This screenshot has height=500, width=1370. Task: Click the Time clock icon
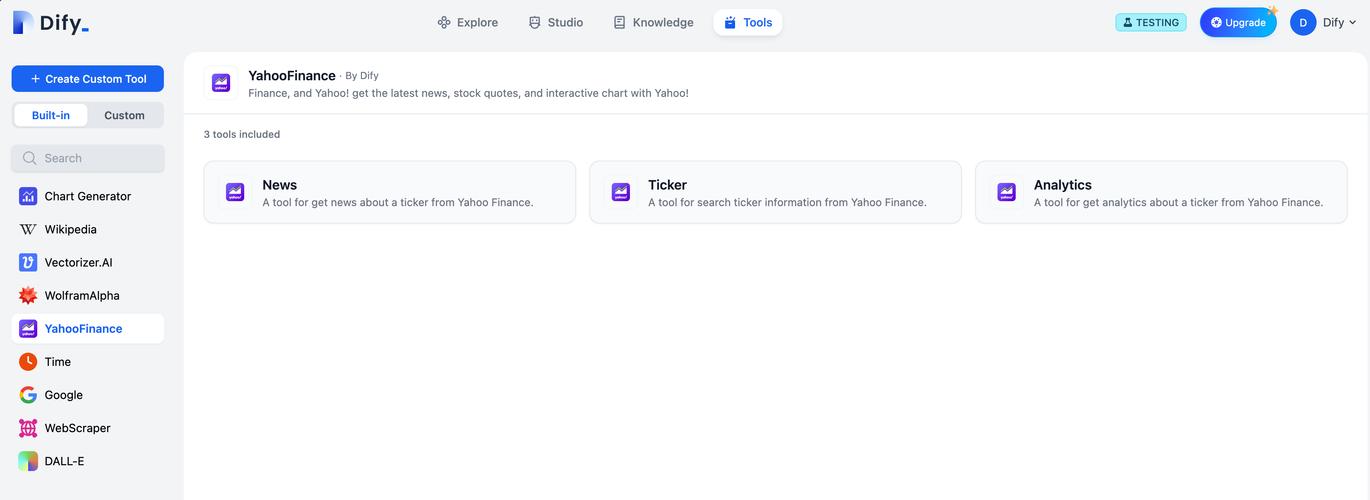[x=28, y=361]
